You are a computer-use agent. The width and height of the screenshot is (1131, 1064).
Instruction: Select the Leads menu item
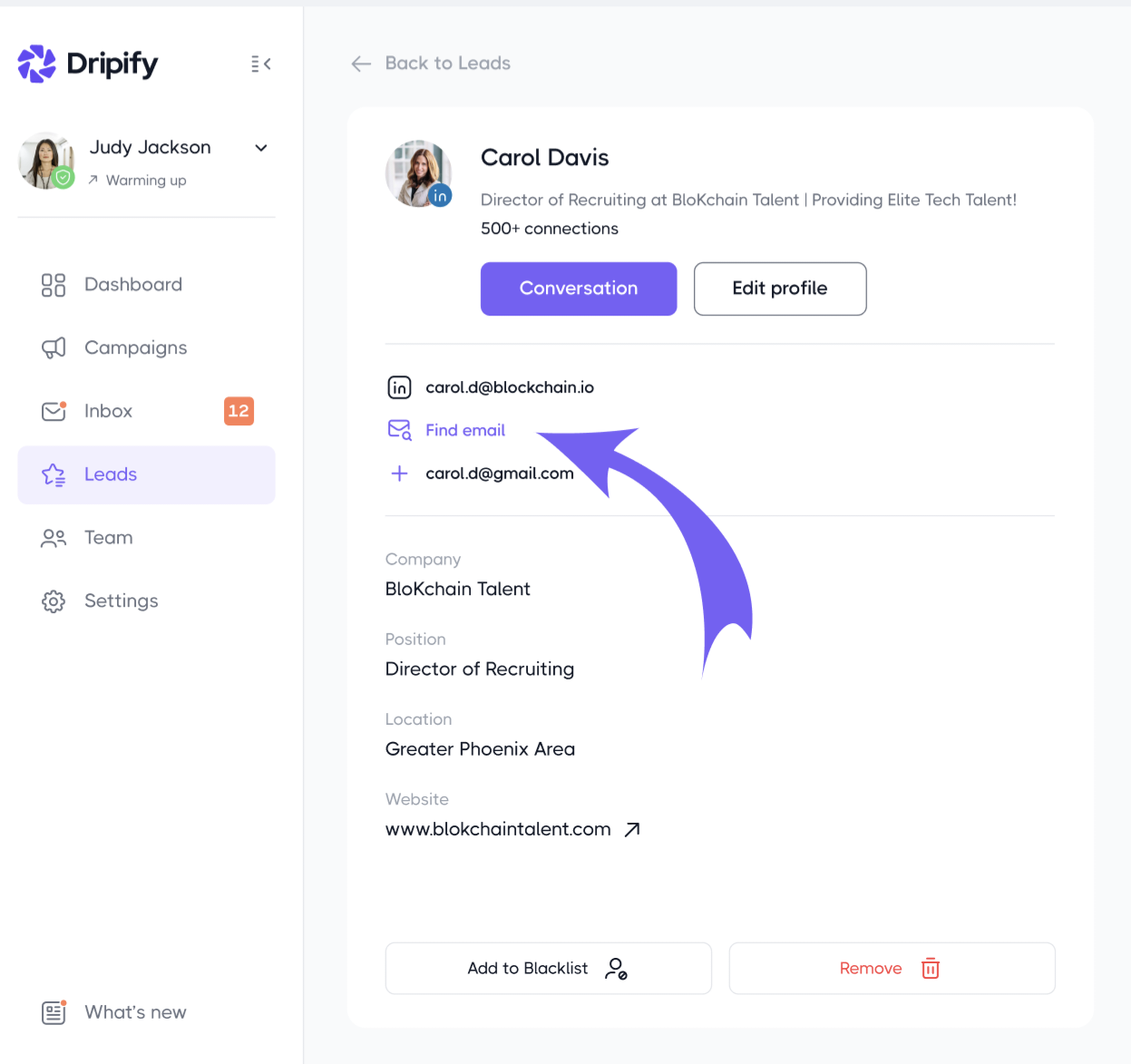point(146,475)
